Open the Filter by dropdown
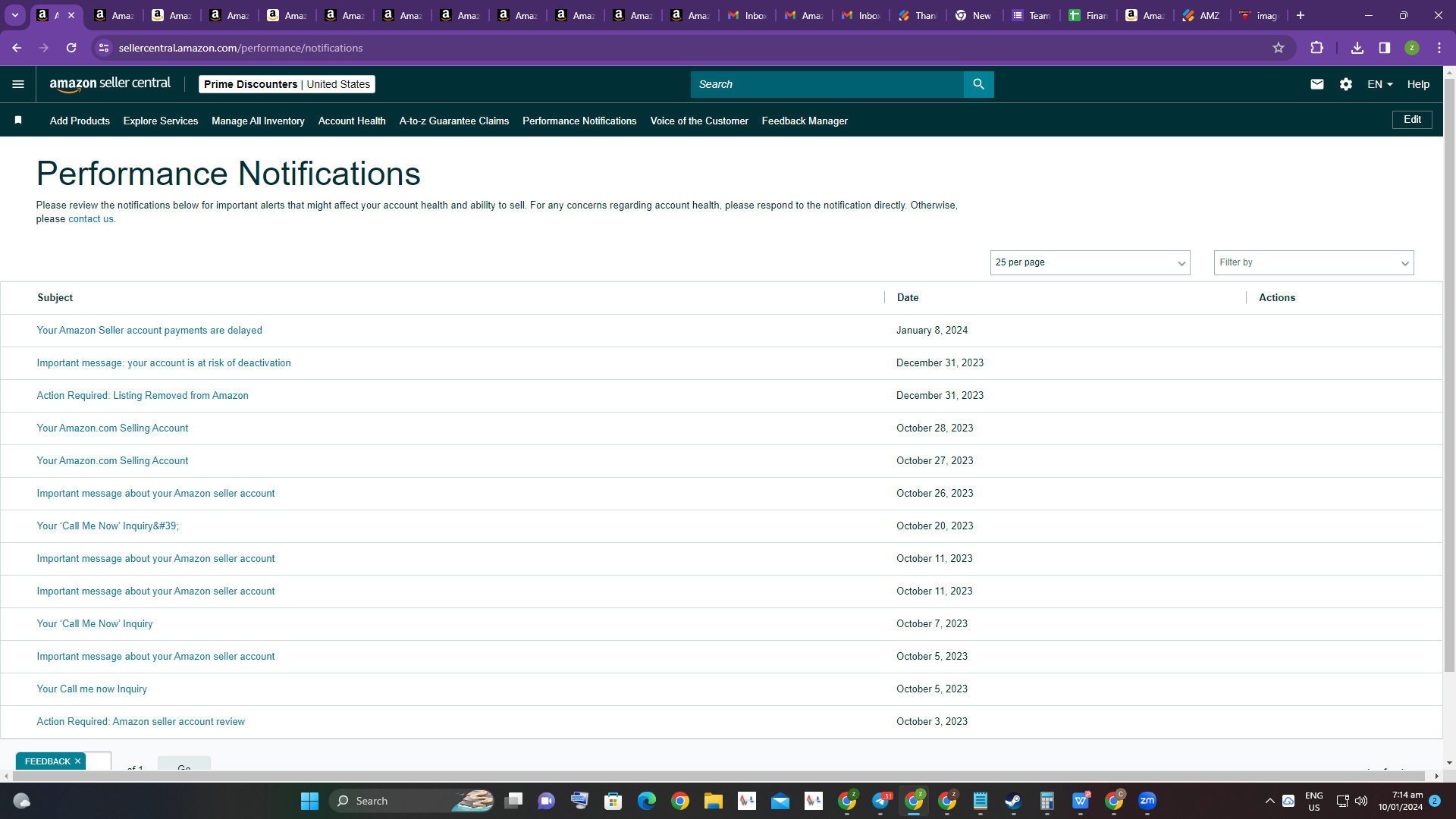1456x819 pixels. pyautogui.click(x=1313, y=262)
